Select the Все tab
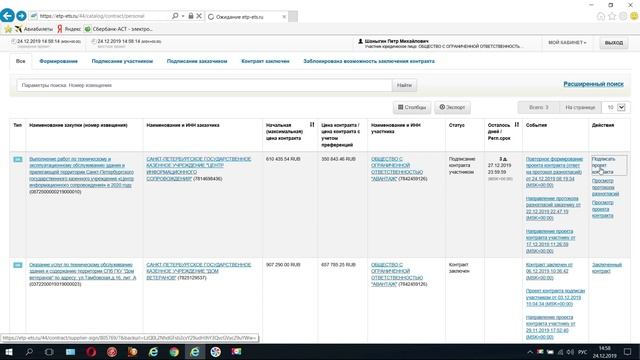640x360 pixels. pyautogui.click(x=20, y=61)
